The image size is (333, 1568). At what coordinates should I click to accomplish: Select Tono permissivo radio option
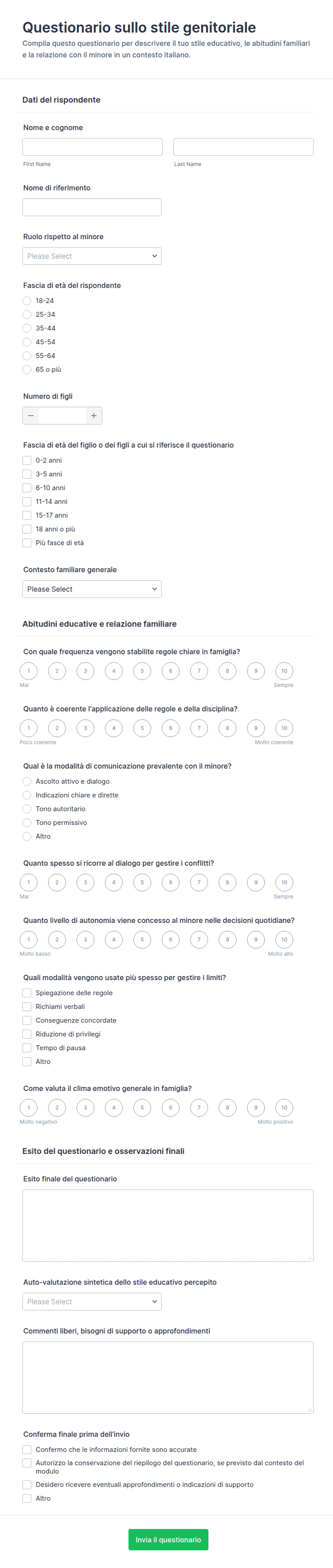click(27, 822)
